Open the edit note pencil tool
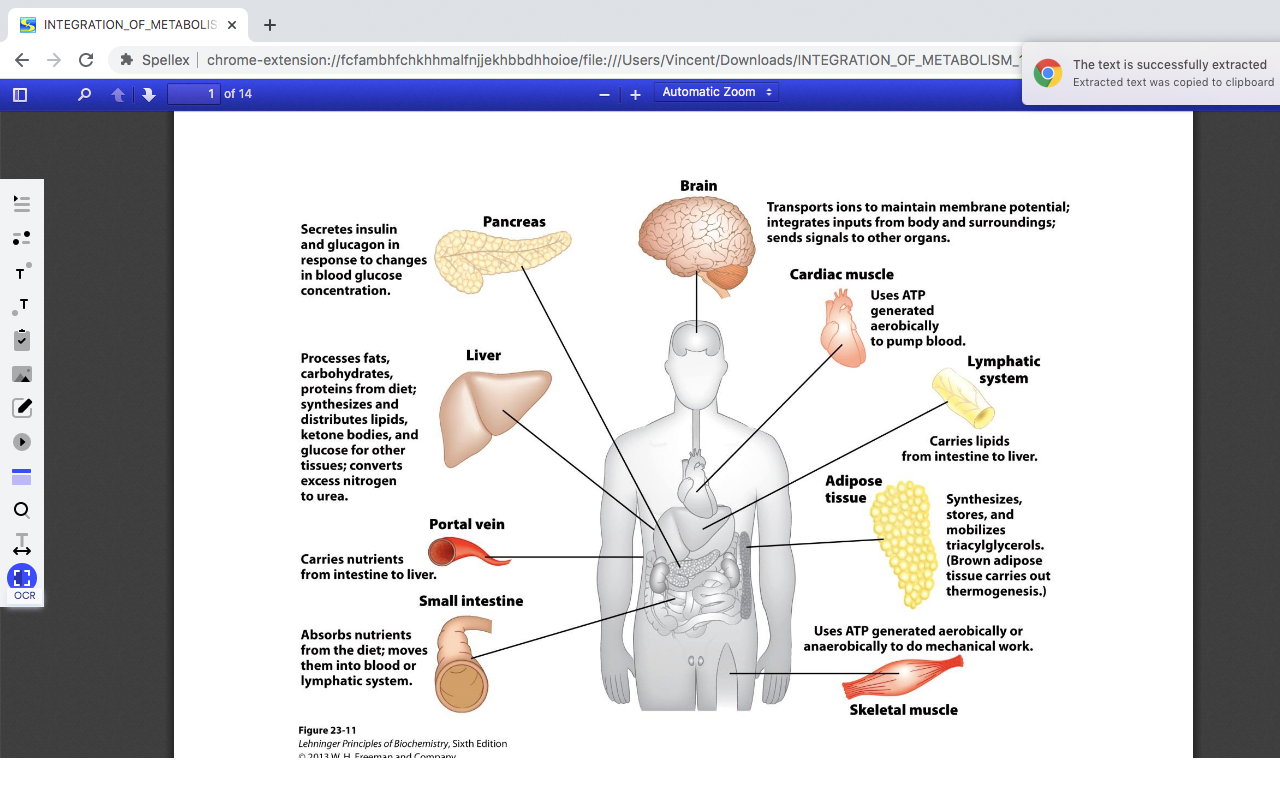Image resolution: width=1280 pixels, height=800 pixels. point(22,408)
